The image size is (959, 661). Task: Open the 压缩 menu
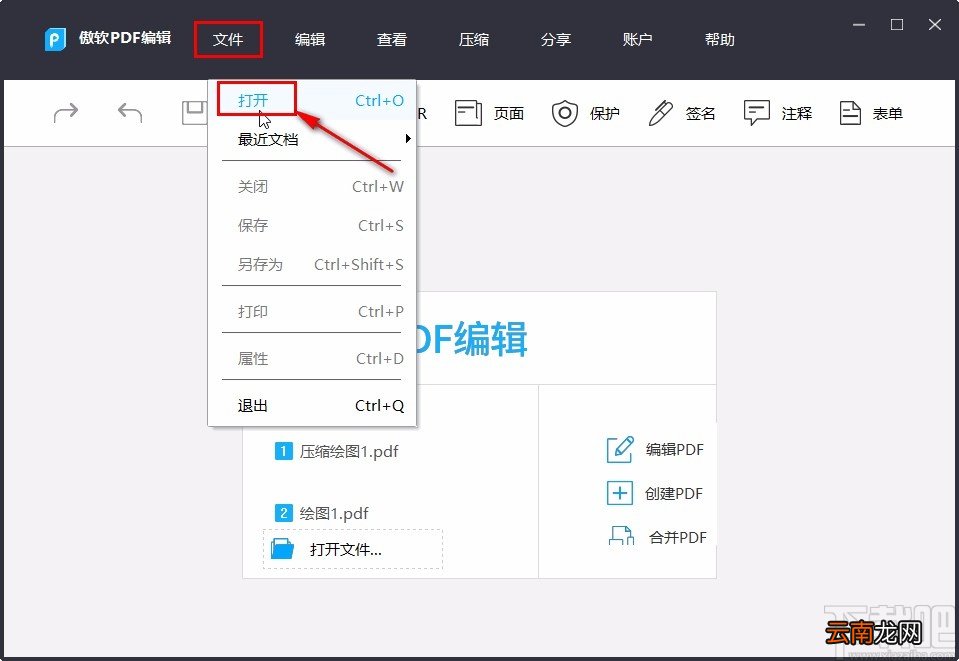tap(474, 40)
